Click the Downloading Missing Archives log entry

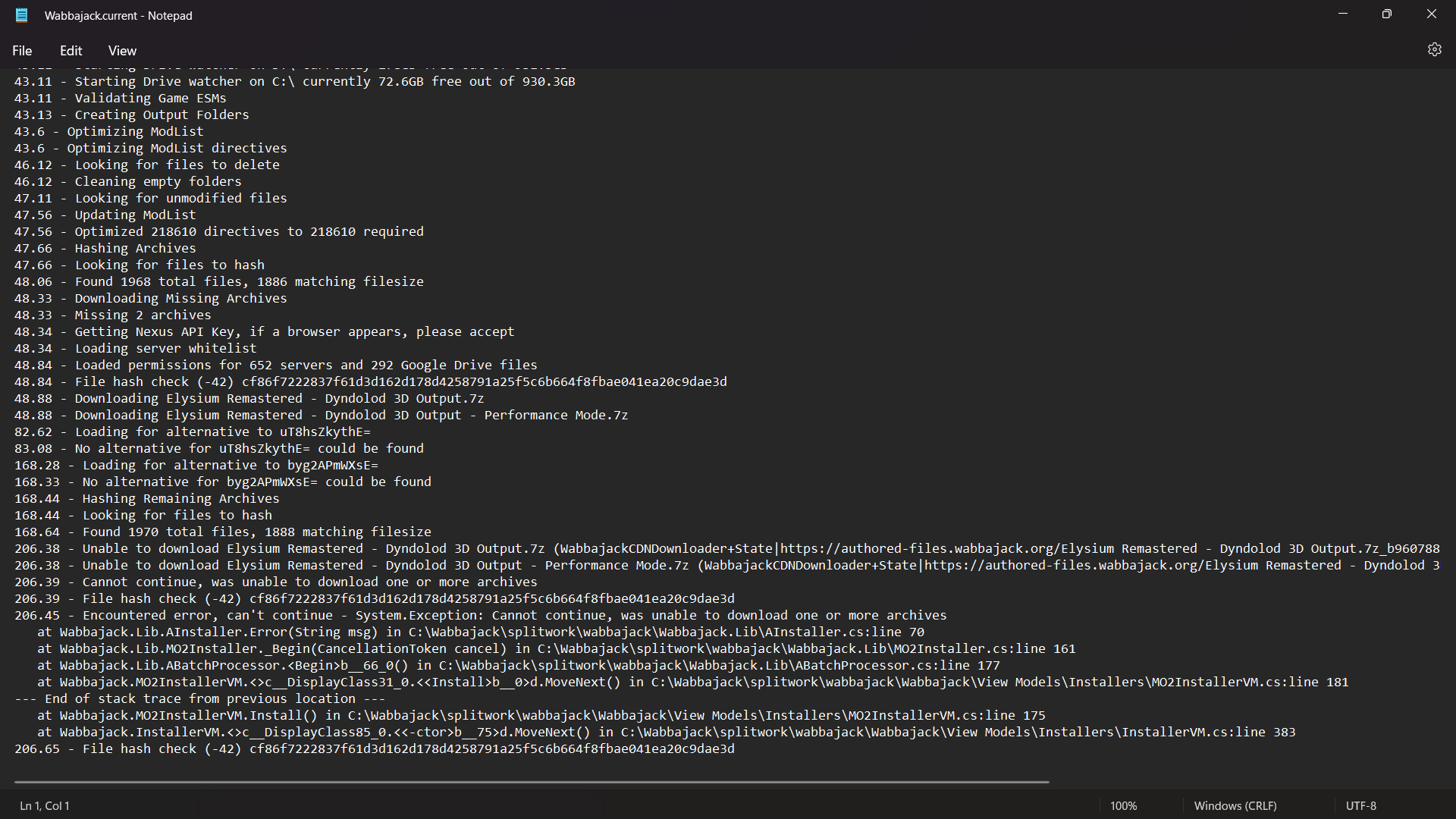(180, 298)
